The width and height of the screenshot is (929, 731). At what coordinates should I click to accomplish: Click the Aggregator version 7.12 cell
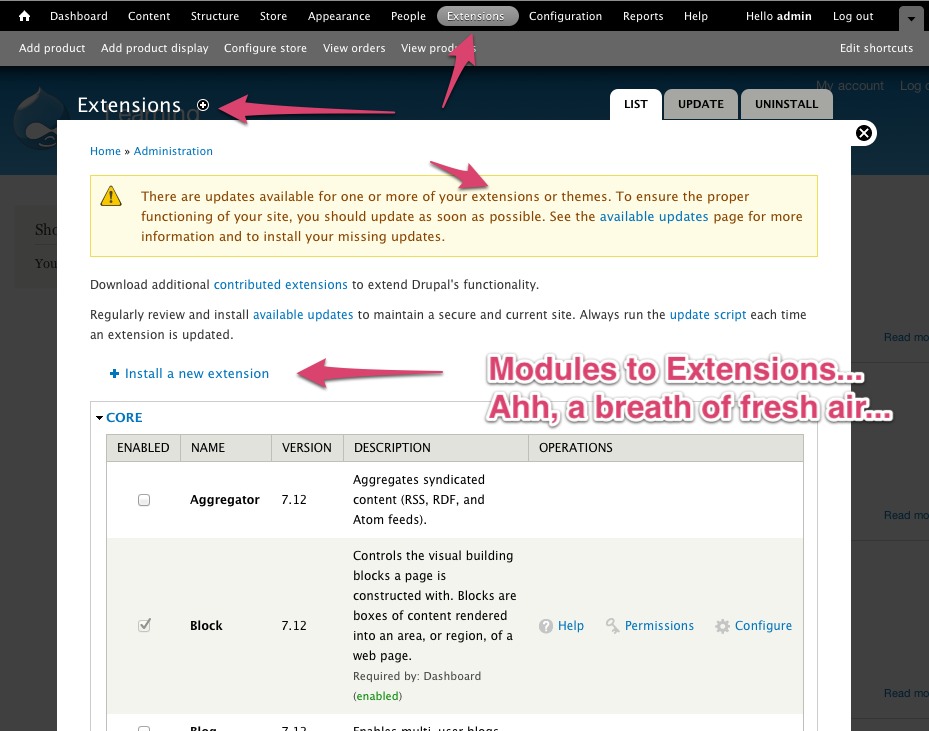(x=294, y=500)
